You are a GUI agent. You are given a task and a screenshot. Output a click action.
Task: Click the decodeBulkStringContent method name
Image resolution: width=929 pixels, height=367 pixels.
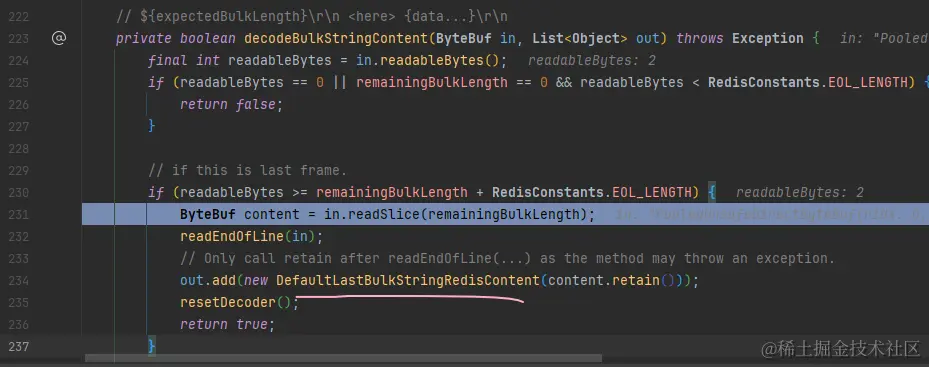pyautogui.click(x=335, y=39)
